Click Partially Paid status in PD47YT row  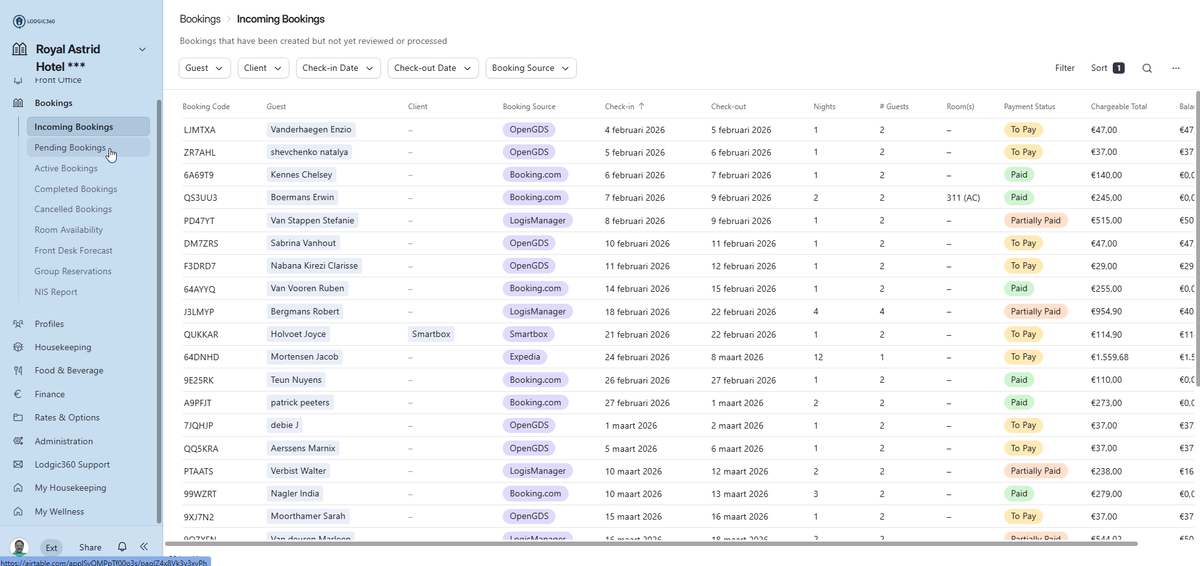tap(1036, 220)
